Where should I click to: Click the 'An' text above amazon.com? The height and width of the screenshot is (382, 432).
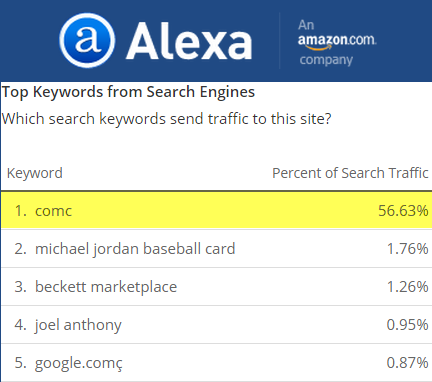click(306, 25)
